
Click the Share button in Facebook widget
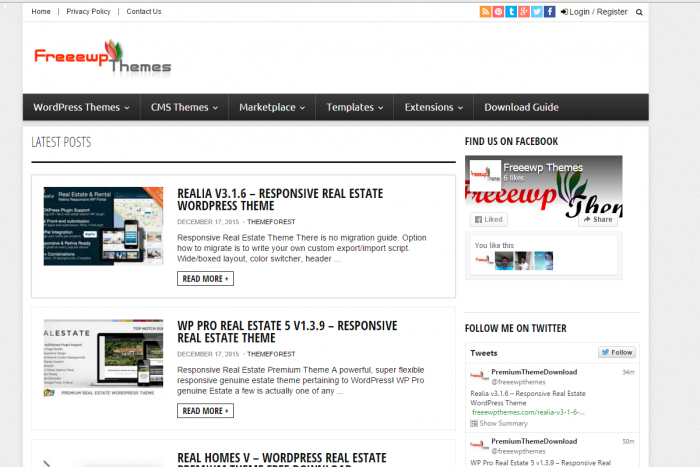598,220
